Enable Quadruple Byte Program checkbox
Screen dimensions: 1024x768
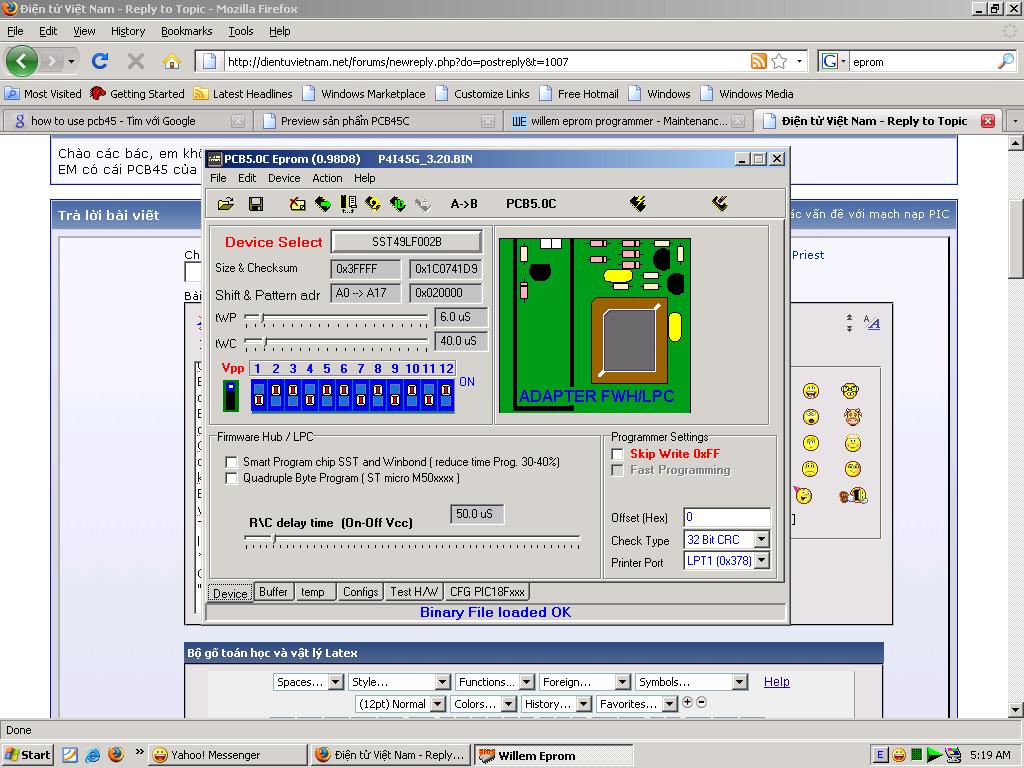click(x=232, y=478)
